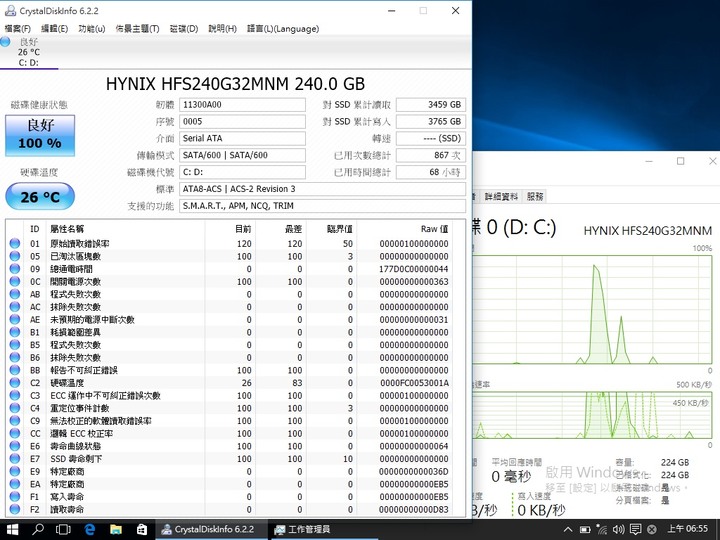Click the 3765 GB total writes value

pyautogui.click(x=431, y=122)
